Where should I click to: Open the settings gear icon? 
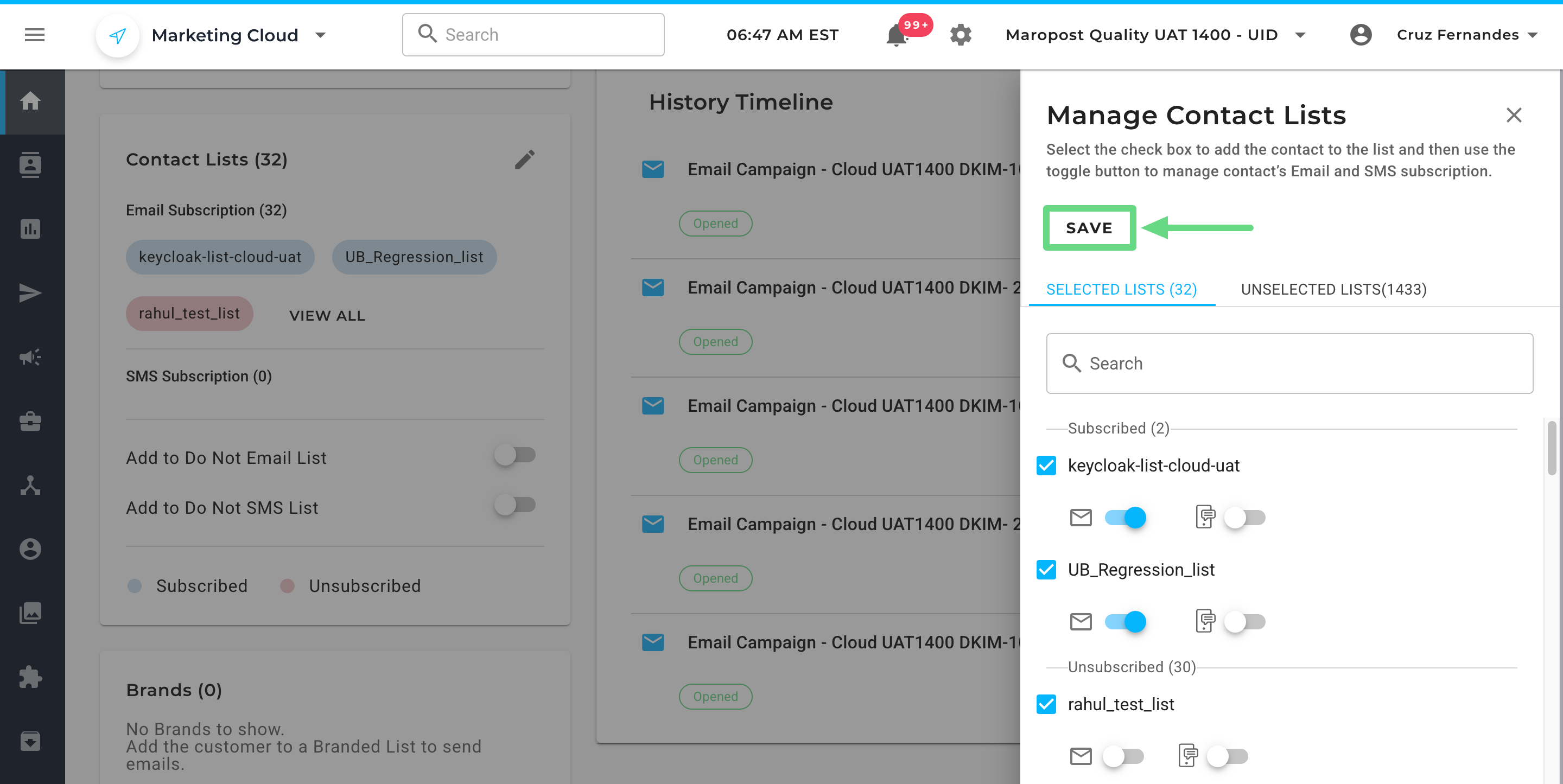[x=961, y=35]
